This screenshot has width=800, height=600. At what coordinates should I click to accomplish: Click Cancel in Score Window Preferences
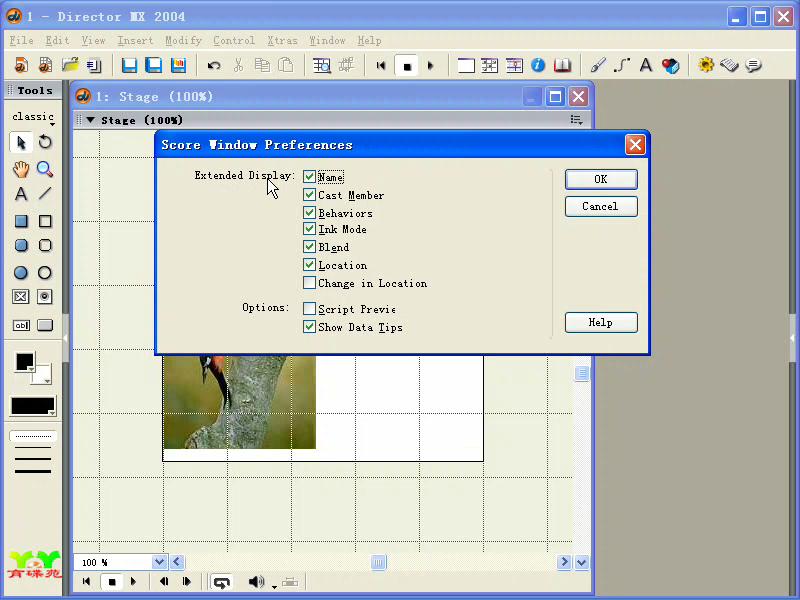tap(601, 206)
